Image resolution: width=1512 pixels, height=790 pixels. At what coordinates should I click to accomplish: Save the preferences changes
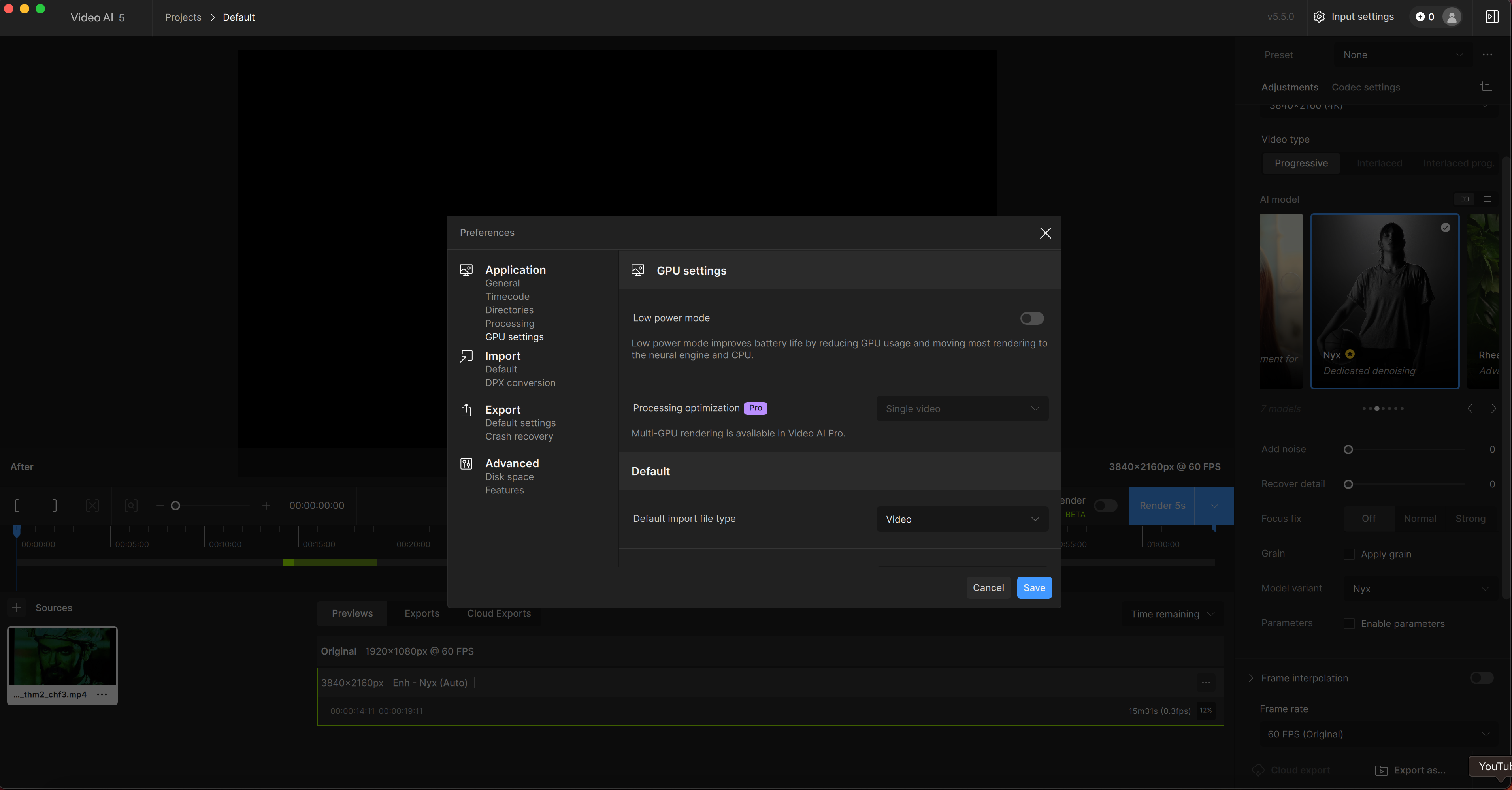coord(1034,588)
